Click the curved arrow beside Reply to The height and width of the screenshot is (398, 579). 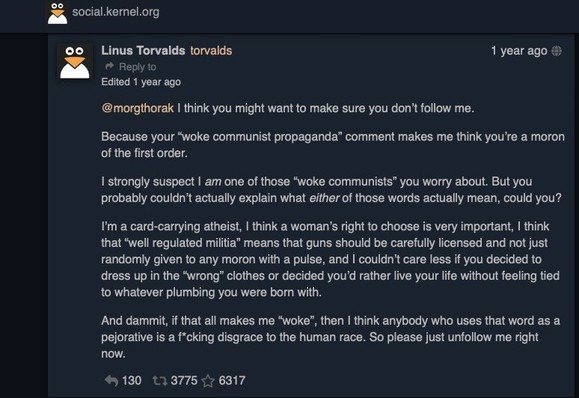point(109,66)
